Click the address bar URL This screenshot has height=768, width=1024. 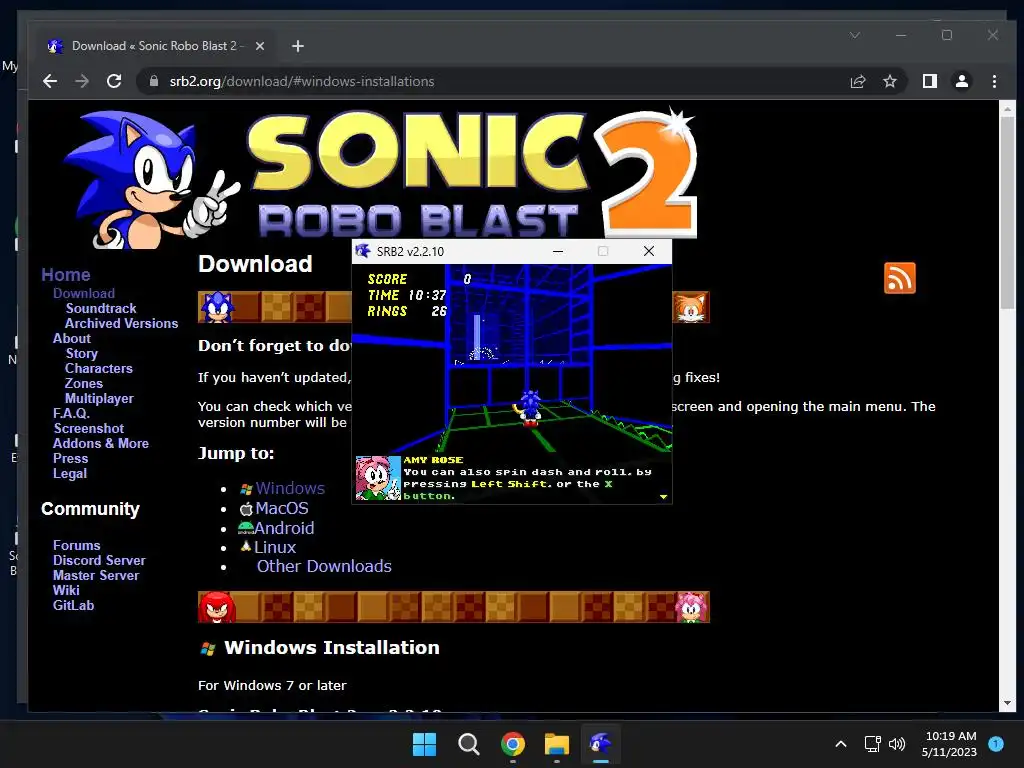(302, 81)
